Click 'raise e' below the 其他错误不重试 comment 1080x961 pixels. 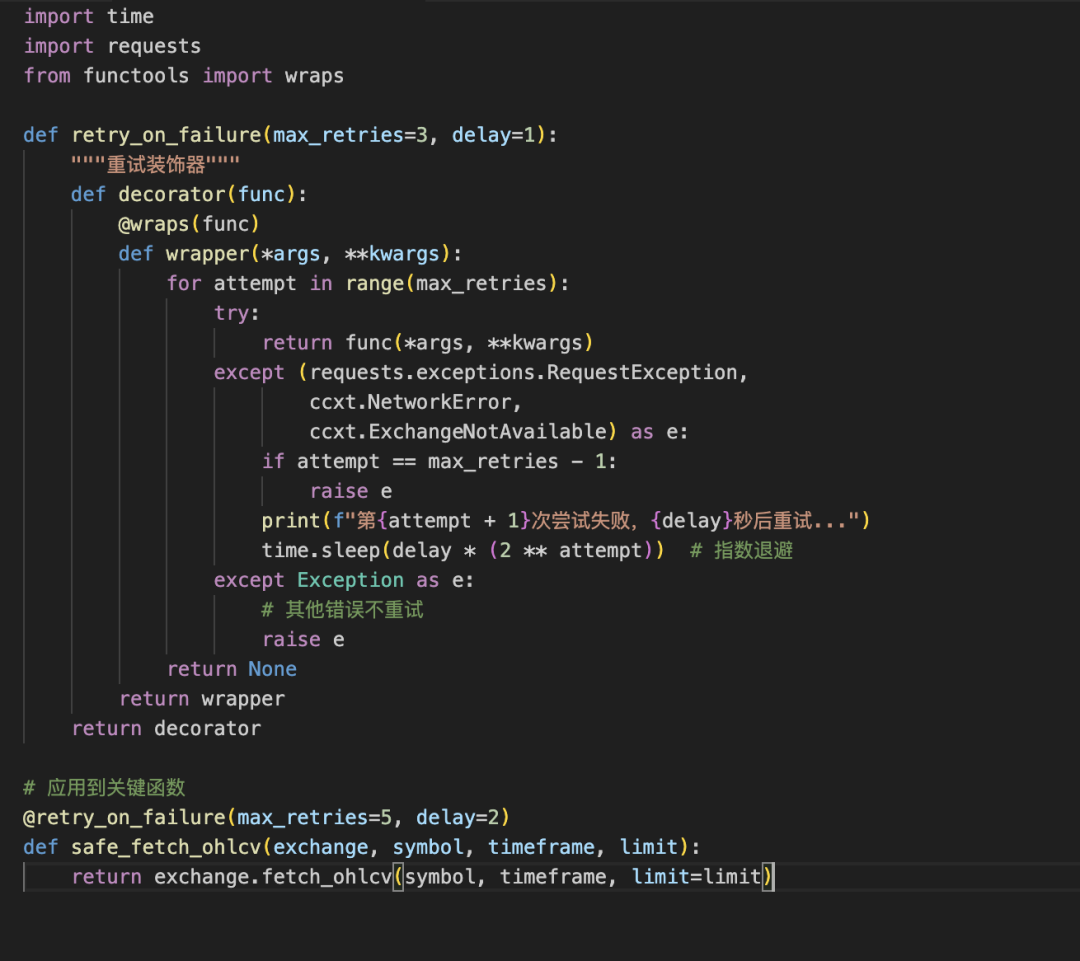point(303,639)
